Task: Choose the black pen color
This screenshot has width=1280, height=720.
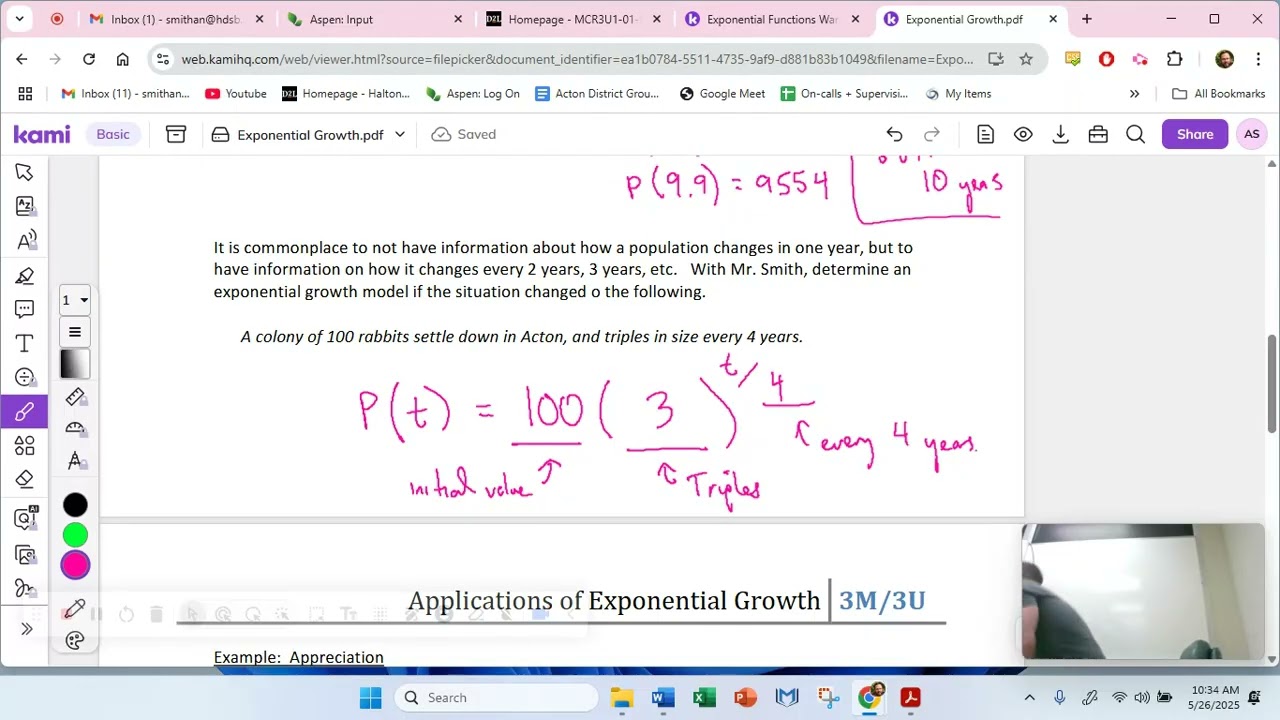Action: [75, 505]
